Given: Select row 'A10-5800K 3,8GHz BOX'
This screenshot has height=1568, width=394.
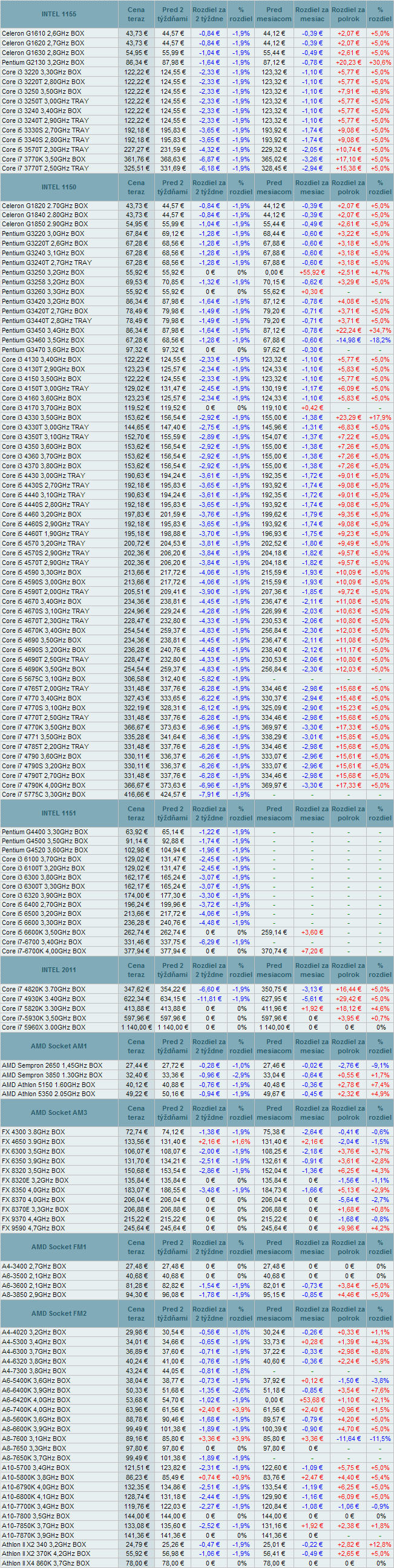Looking at the screenshot, I should tap(197, 1477).
